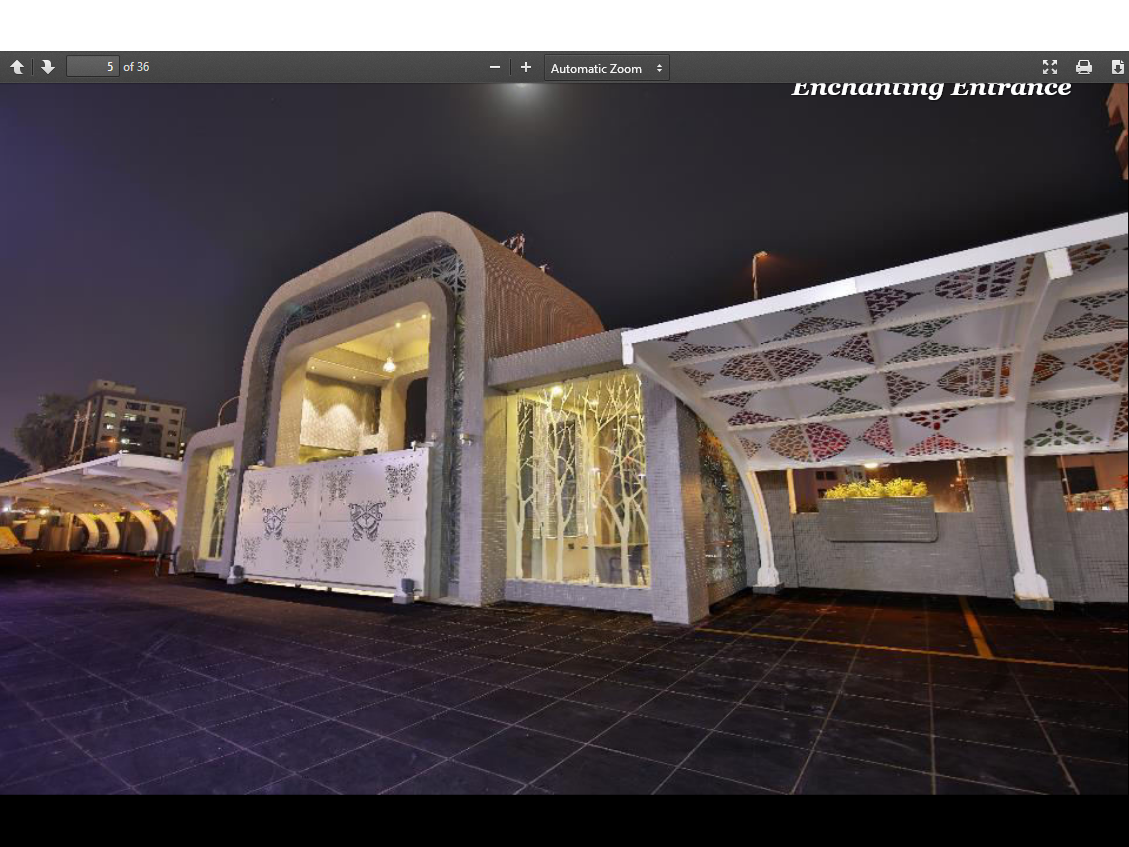The image size is (1129, 847).
Task: Zoom in with the plus button
Action: coord(526,67)
